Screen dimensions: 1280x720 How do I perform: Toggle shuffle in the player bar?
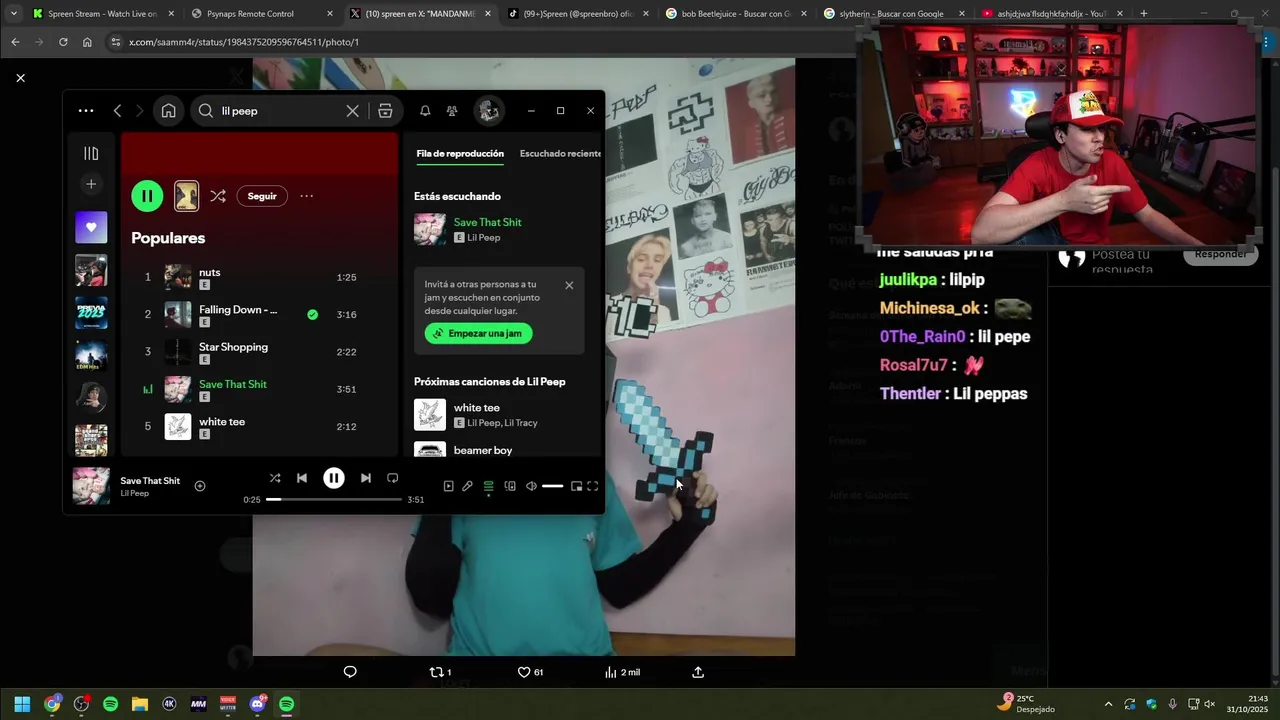275,478
